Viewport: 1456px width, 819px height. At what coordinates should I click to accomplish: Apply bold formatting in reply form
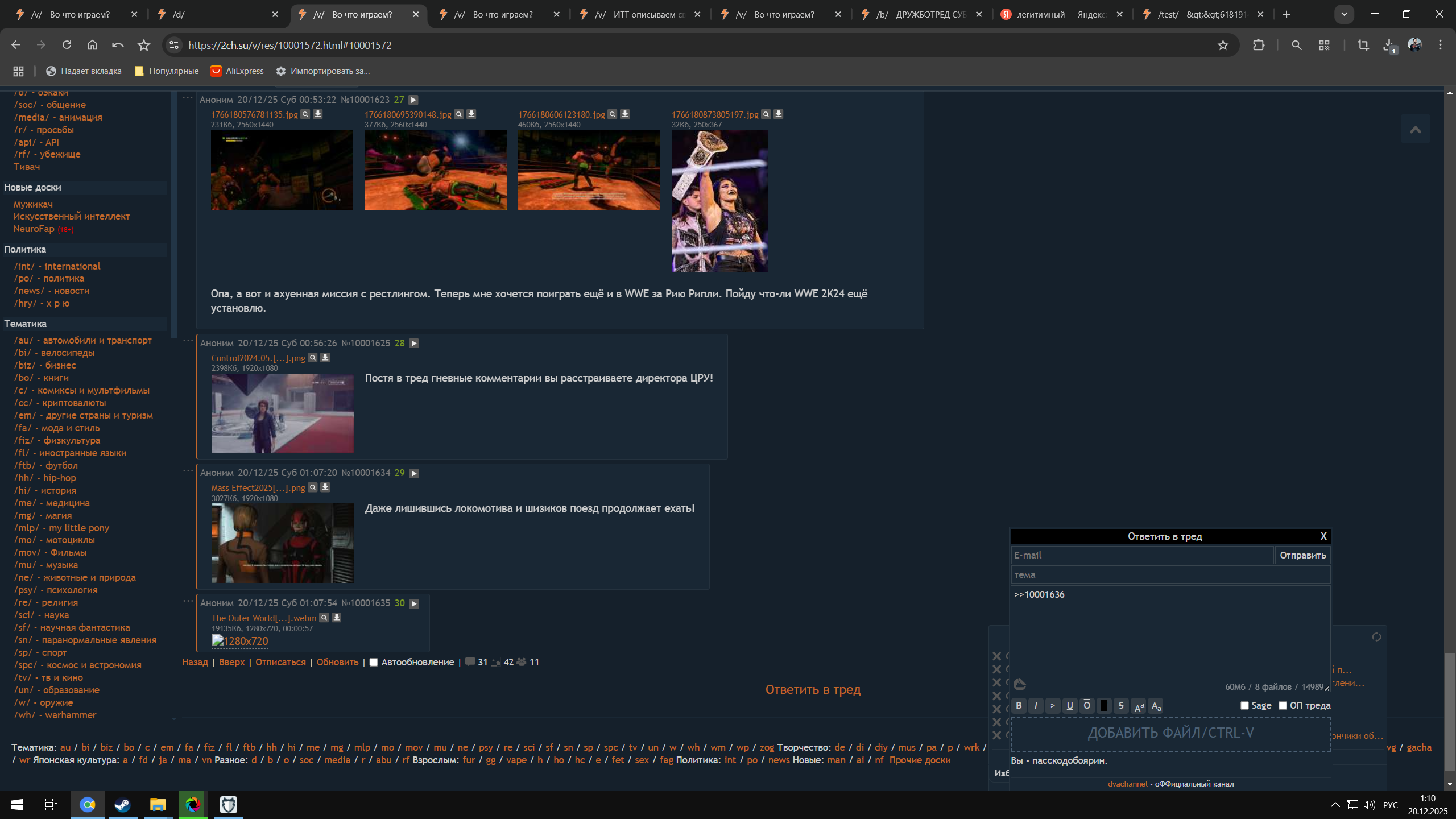1019,706
